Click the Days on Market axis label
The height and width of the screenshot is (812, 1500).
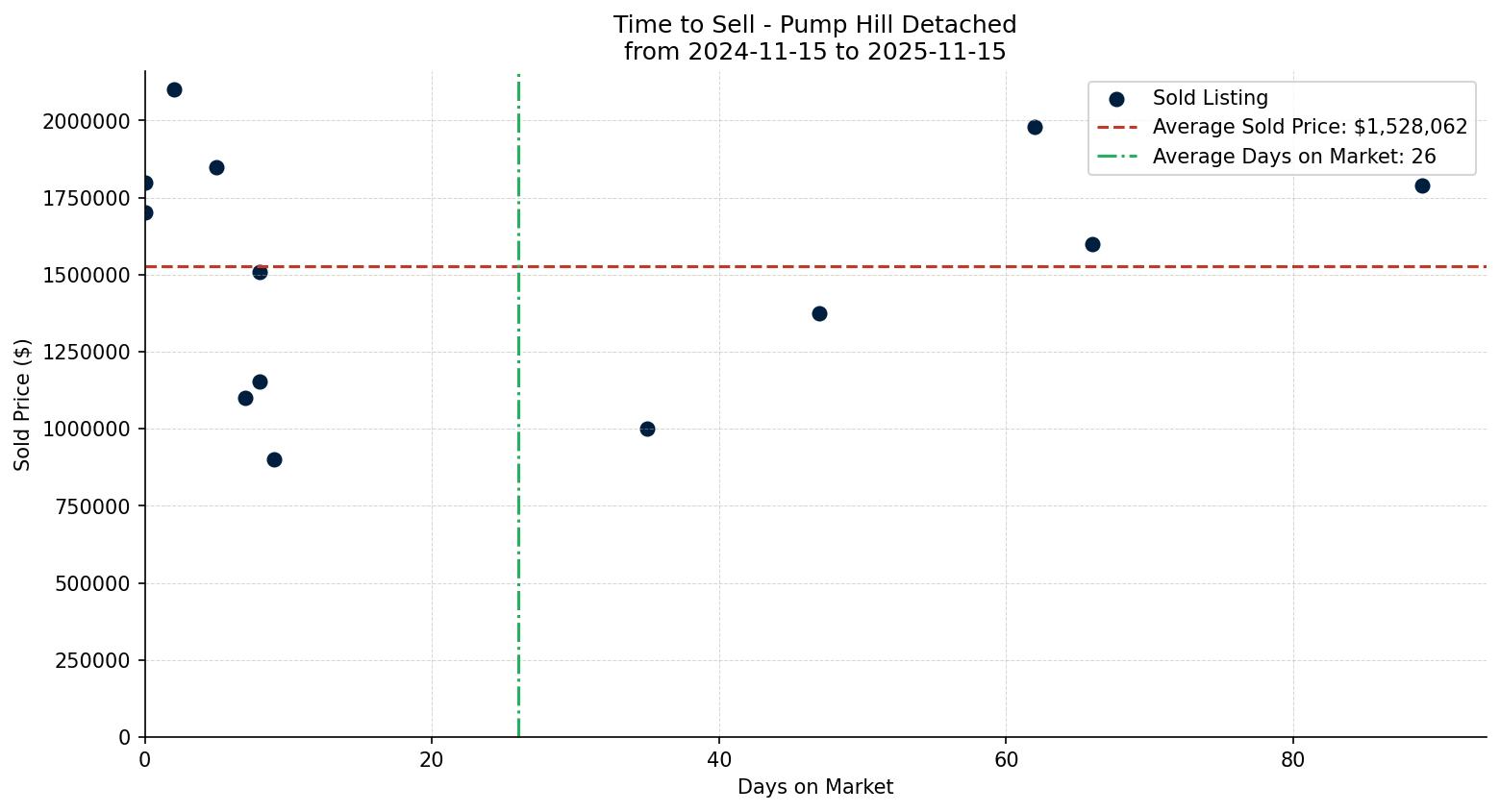[814, 787]
